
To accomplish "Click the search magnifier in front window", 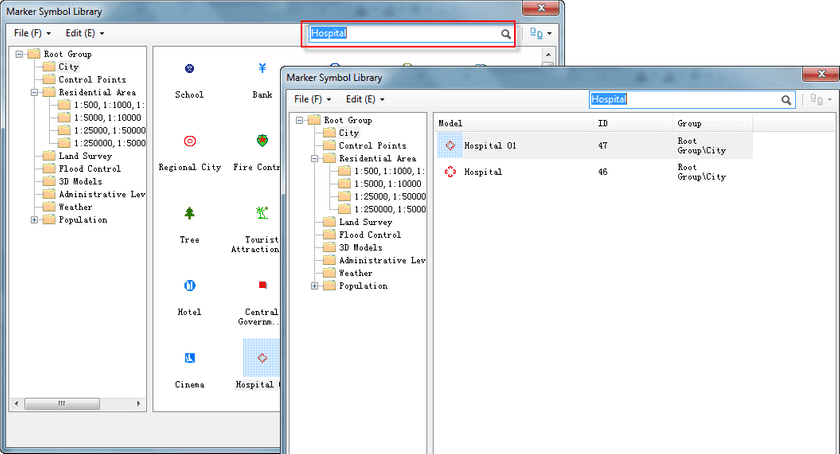I will pos(786,100).
